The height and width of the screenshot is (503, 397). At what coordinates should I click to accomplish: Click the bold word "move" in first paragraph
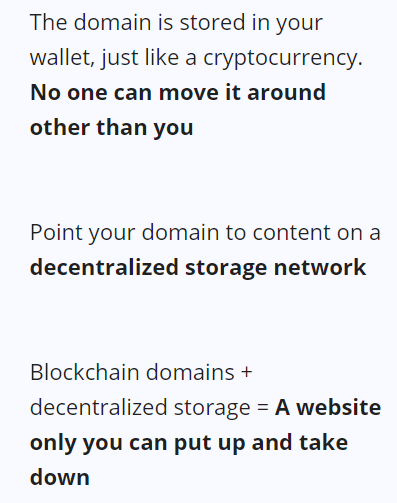(x=188, y=93)
